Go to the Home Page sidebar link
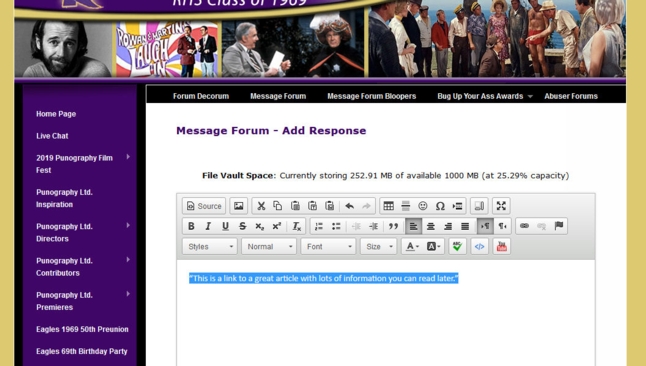 pos(56,114)
